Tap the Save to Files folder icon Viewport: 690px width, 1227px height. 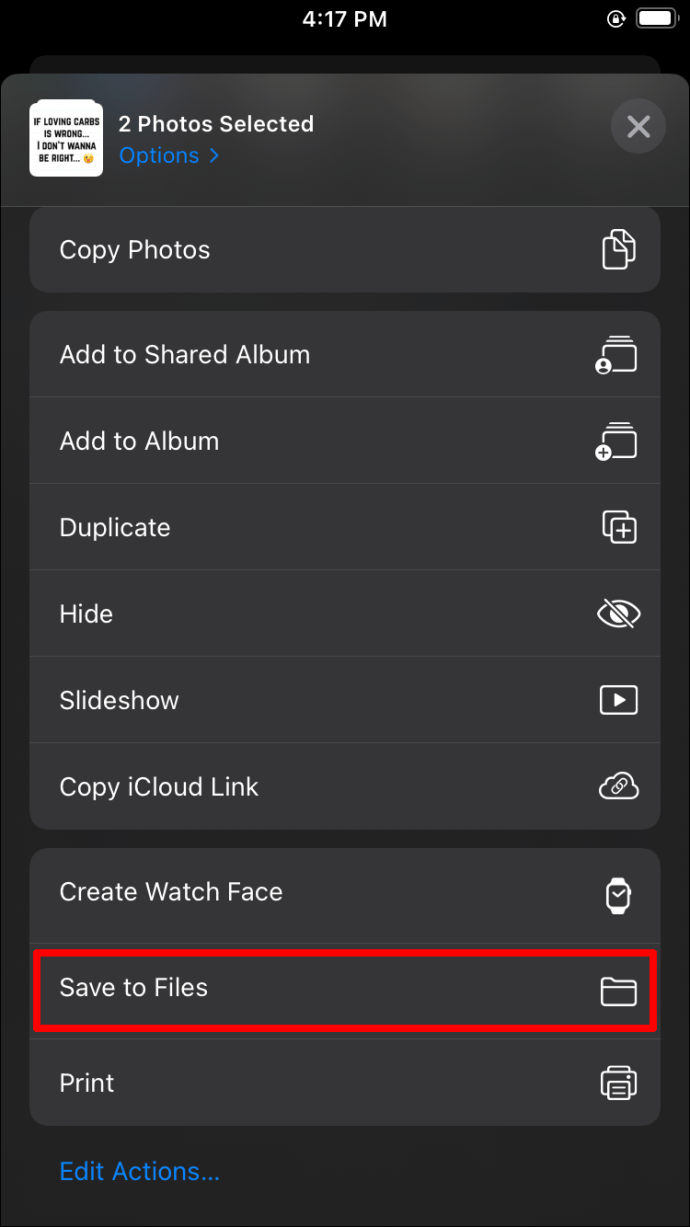[618, 990]
